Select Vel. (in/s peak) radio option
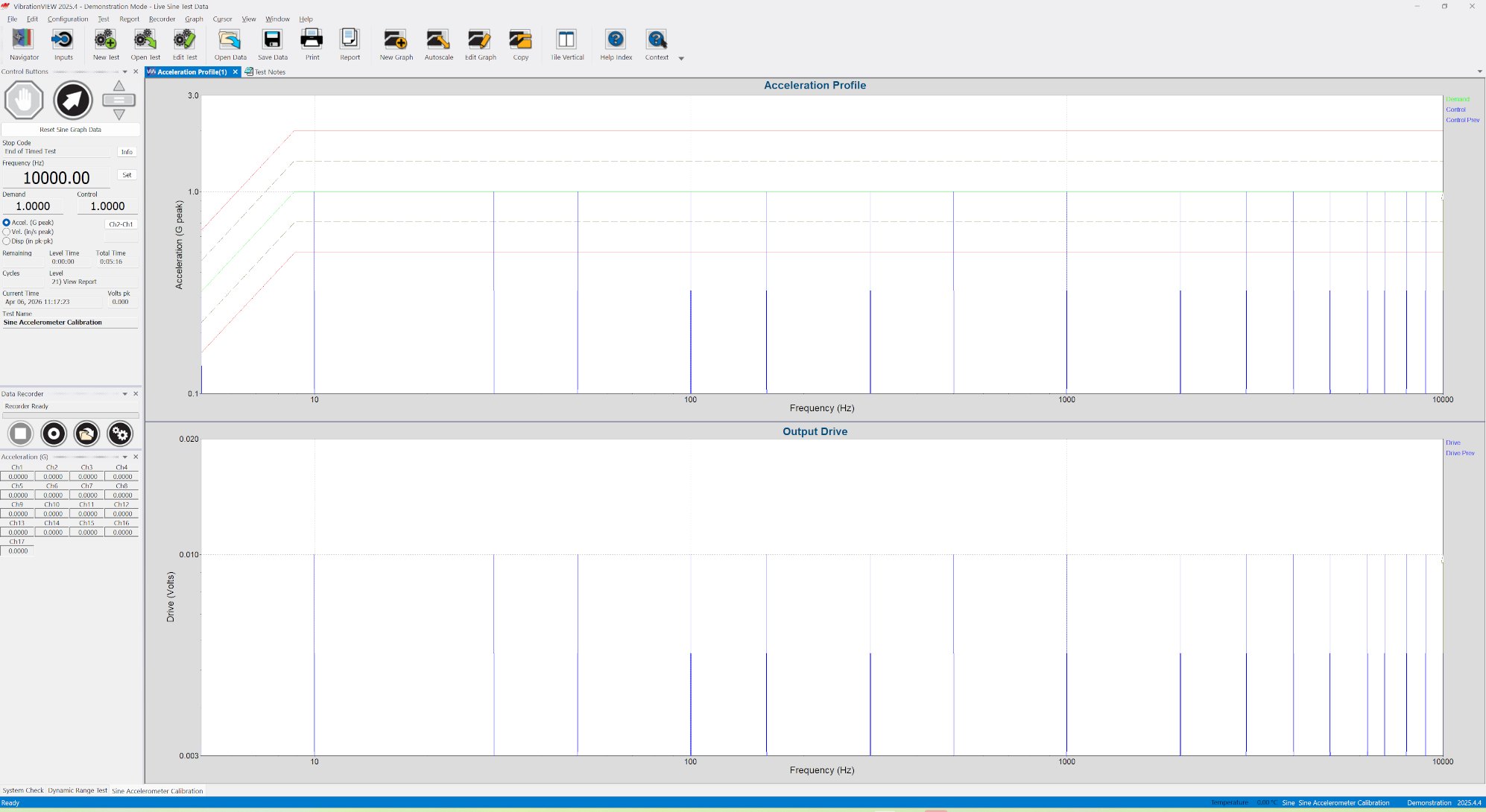This screenshot has width=1486, height=812. pyautogui.click(x=7, y=232)
